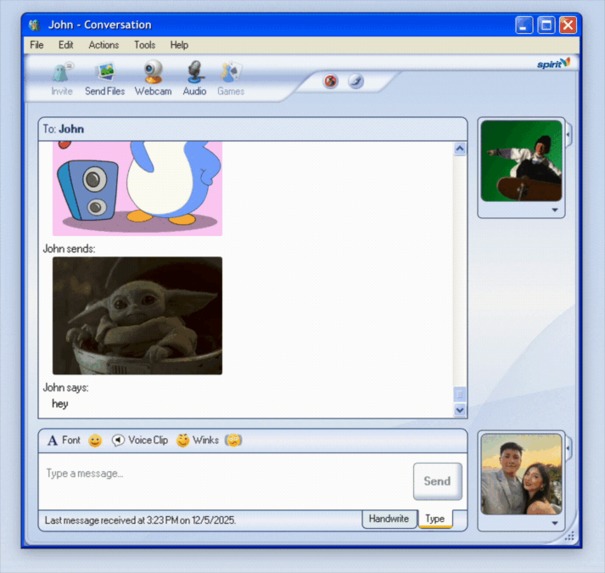Click the conversation scroll down arrow
Image resolution: width=605 pixels, height=573 pixels.
(x=460, y=409)
